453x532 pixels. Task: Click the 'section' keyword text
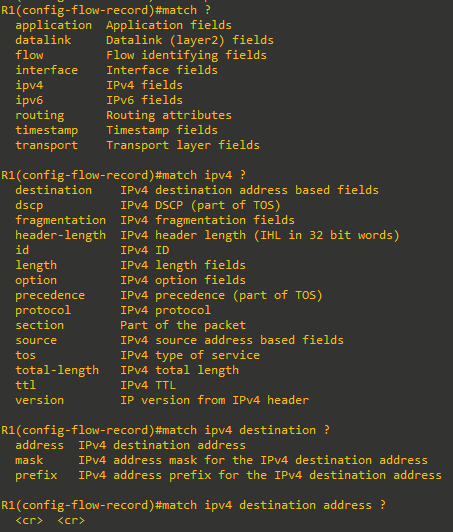click(x=40, y=325)
